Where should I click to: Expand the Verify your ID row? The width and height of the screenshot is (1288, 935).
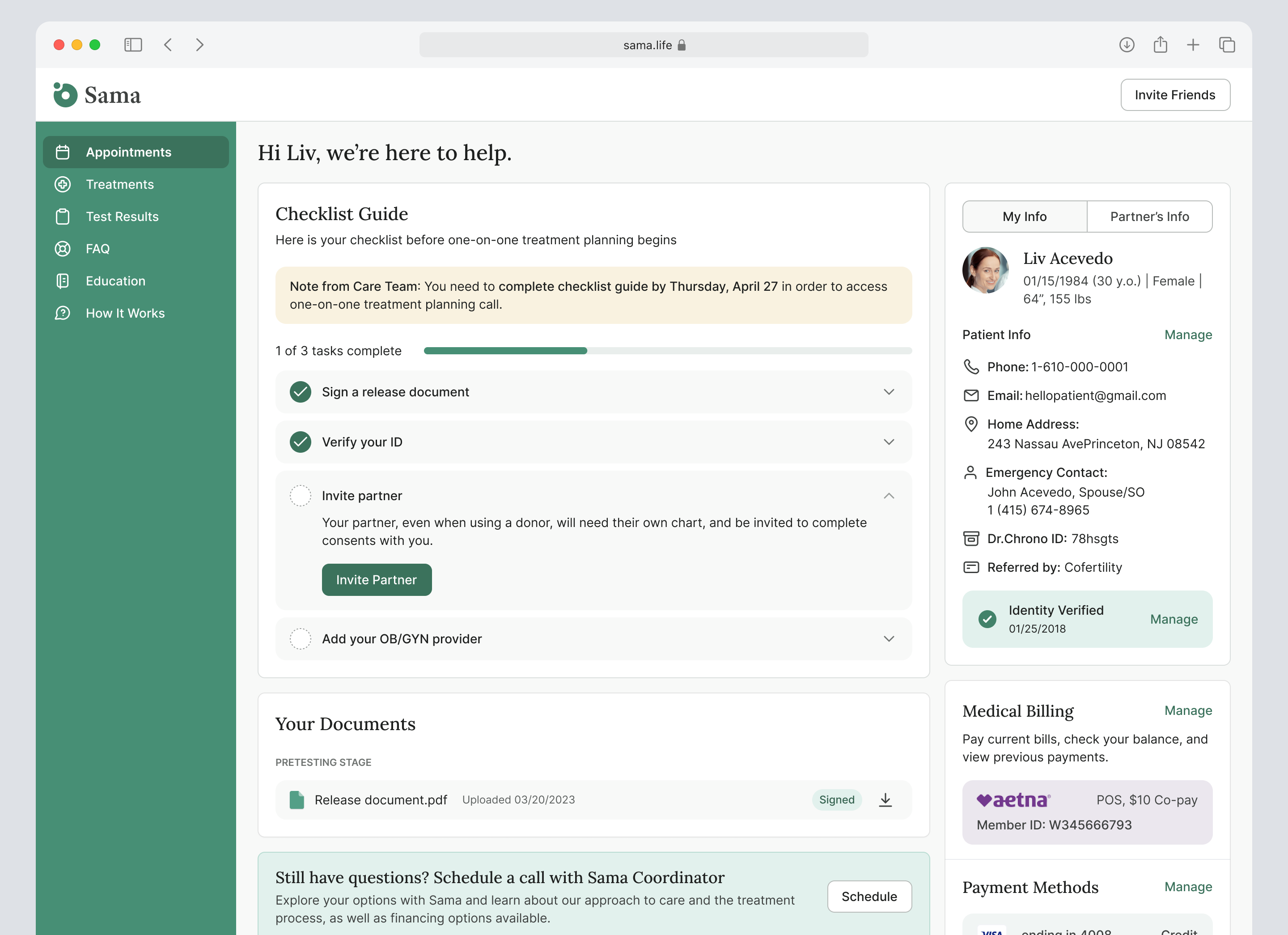tap(889, 442)
